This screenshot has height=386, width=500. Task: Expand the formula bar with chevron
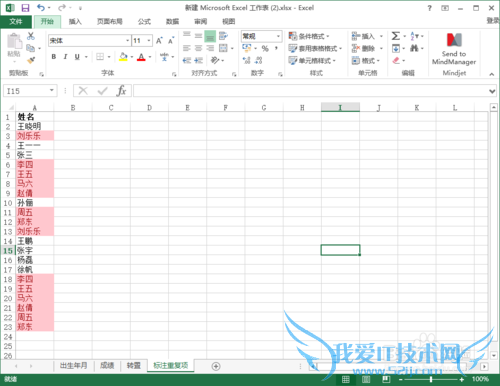click(x=492, y=91)
